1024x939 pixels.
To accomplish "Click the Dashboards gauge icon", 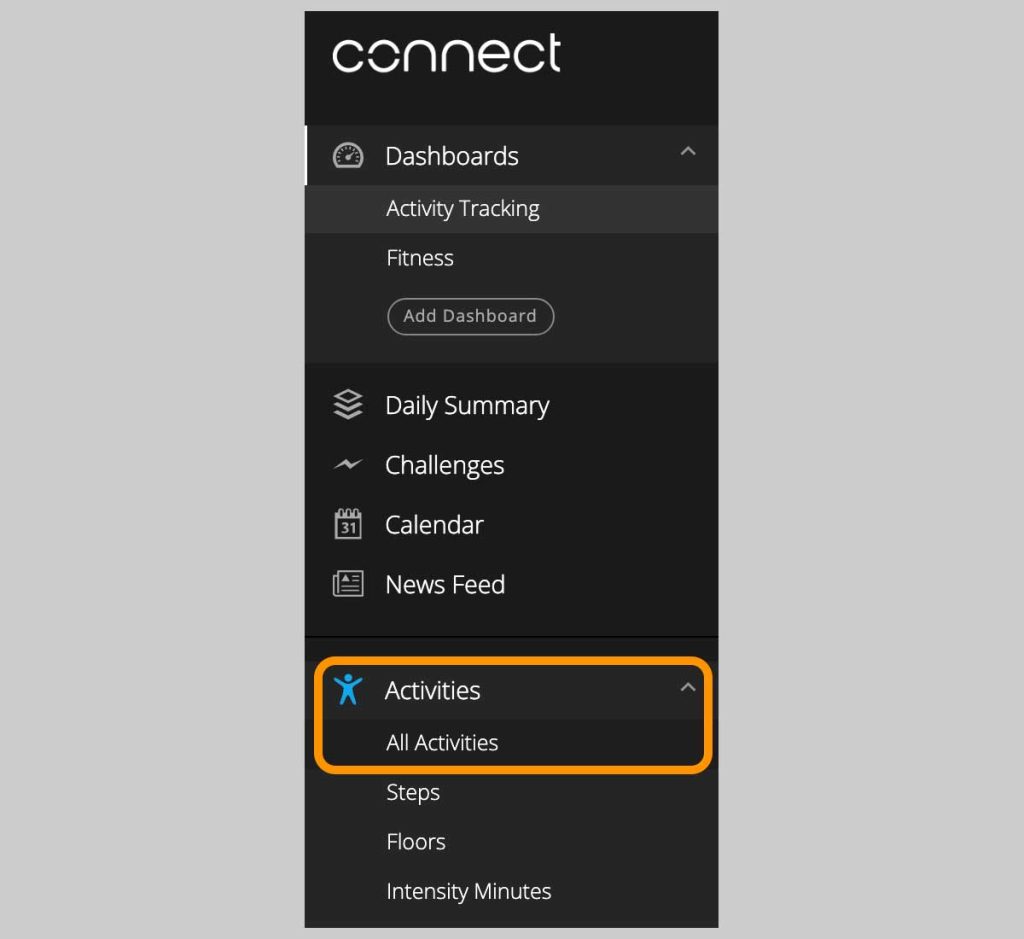I will pyautogui.click(x=348, y=156).
